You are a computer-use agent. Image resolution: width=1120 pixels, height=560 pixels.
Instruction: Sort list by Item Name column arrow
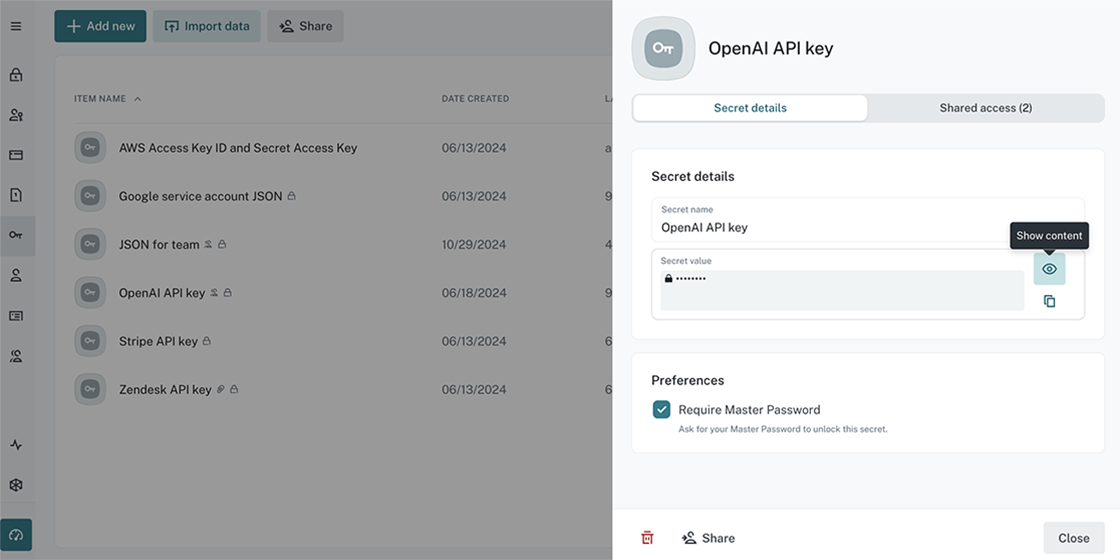tap(137, 99)
